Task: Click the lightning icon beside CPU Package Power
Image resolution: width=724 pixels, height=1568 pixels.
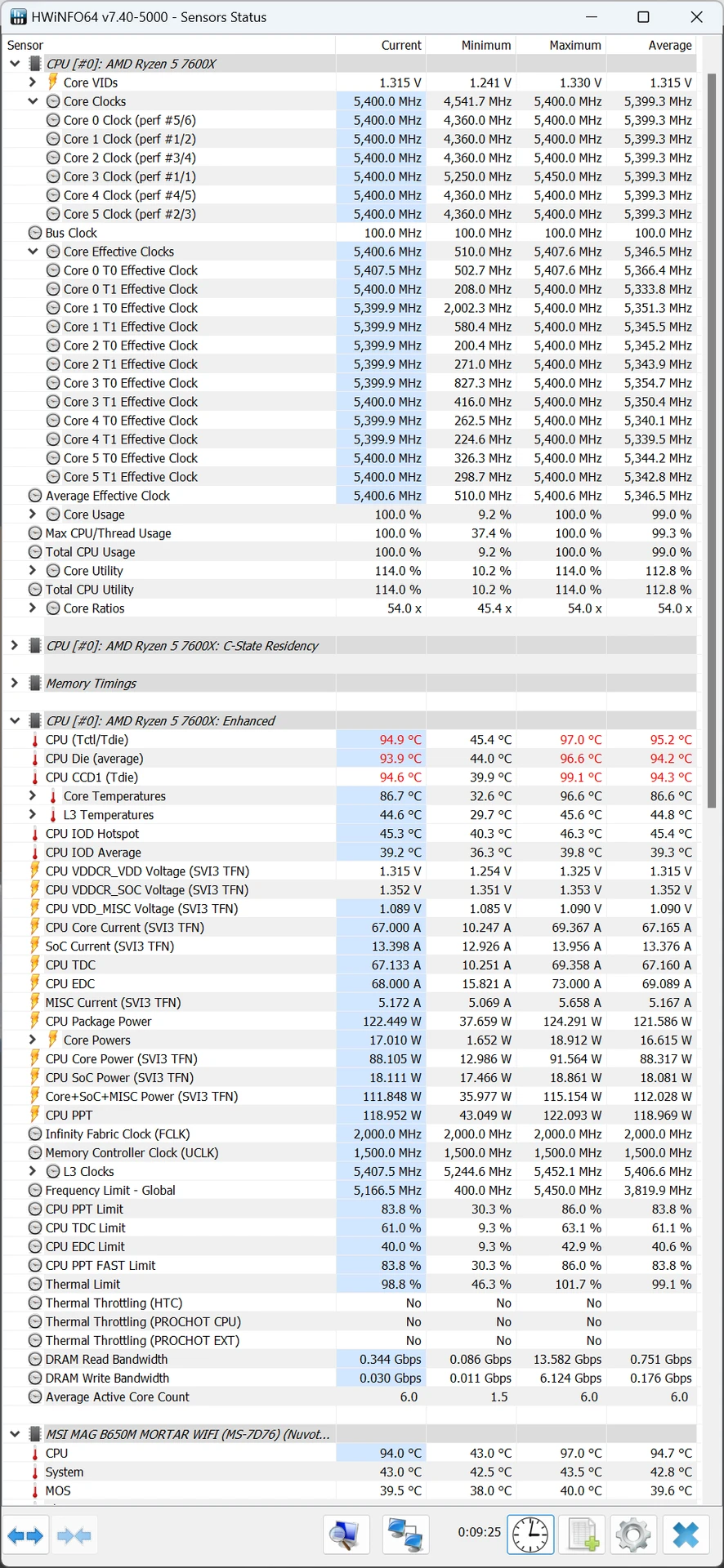Action: tap(35, 1021)
